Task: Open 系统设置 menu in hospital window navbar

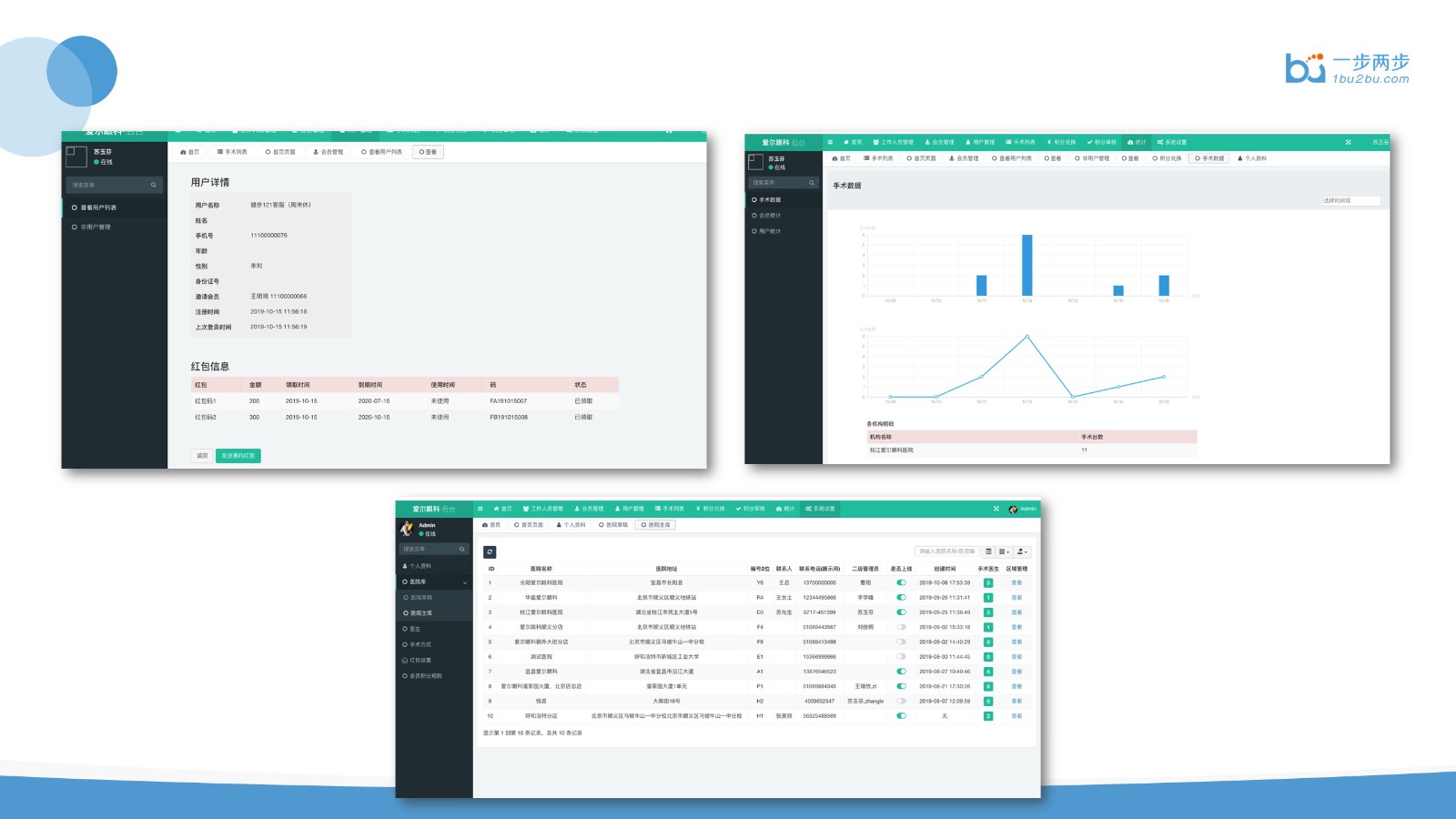Action: (820, 509)
